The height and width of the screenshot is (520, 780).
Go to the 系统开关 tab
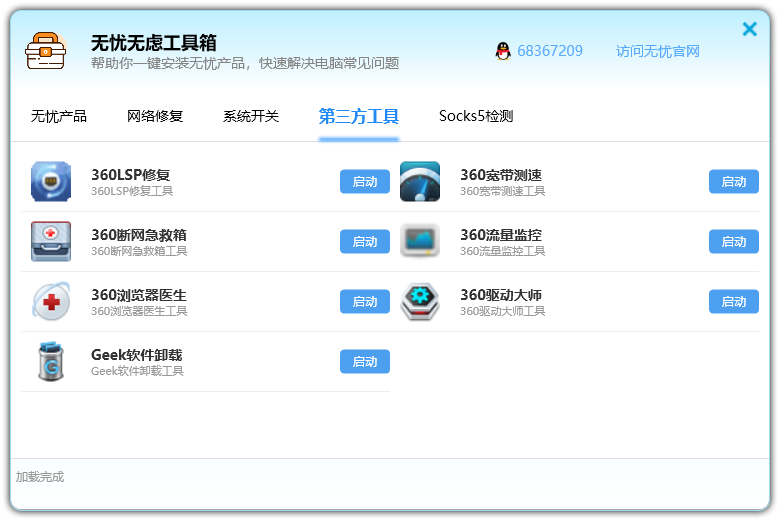251,116
